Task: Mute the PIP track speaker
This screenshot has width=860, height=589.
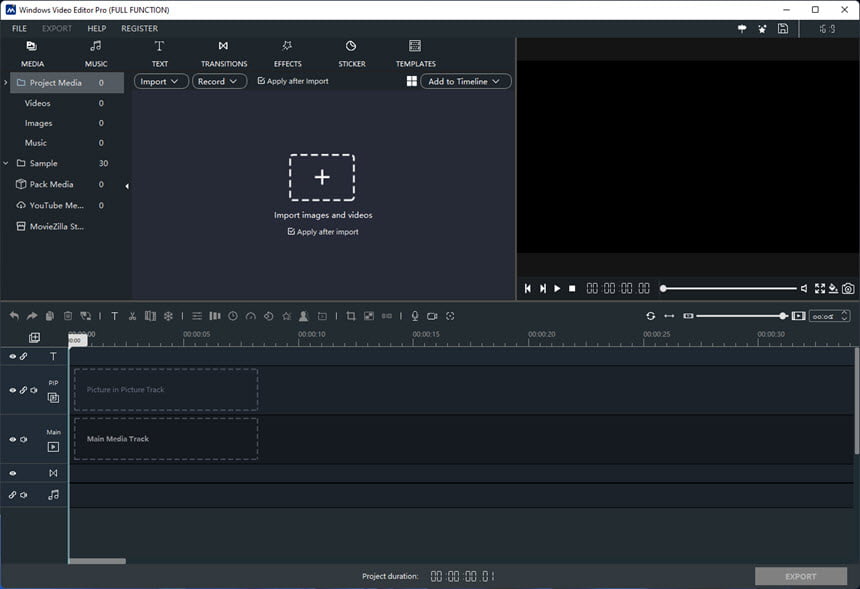Action: click(34, 390)
